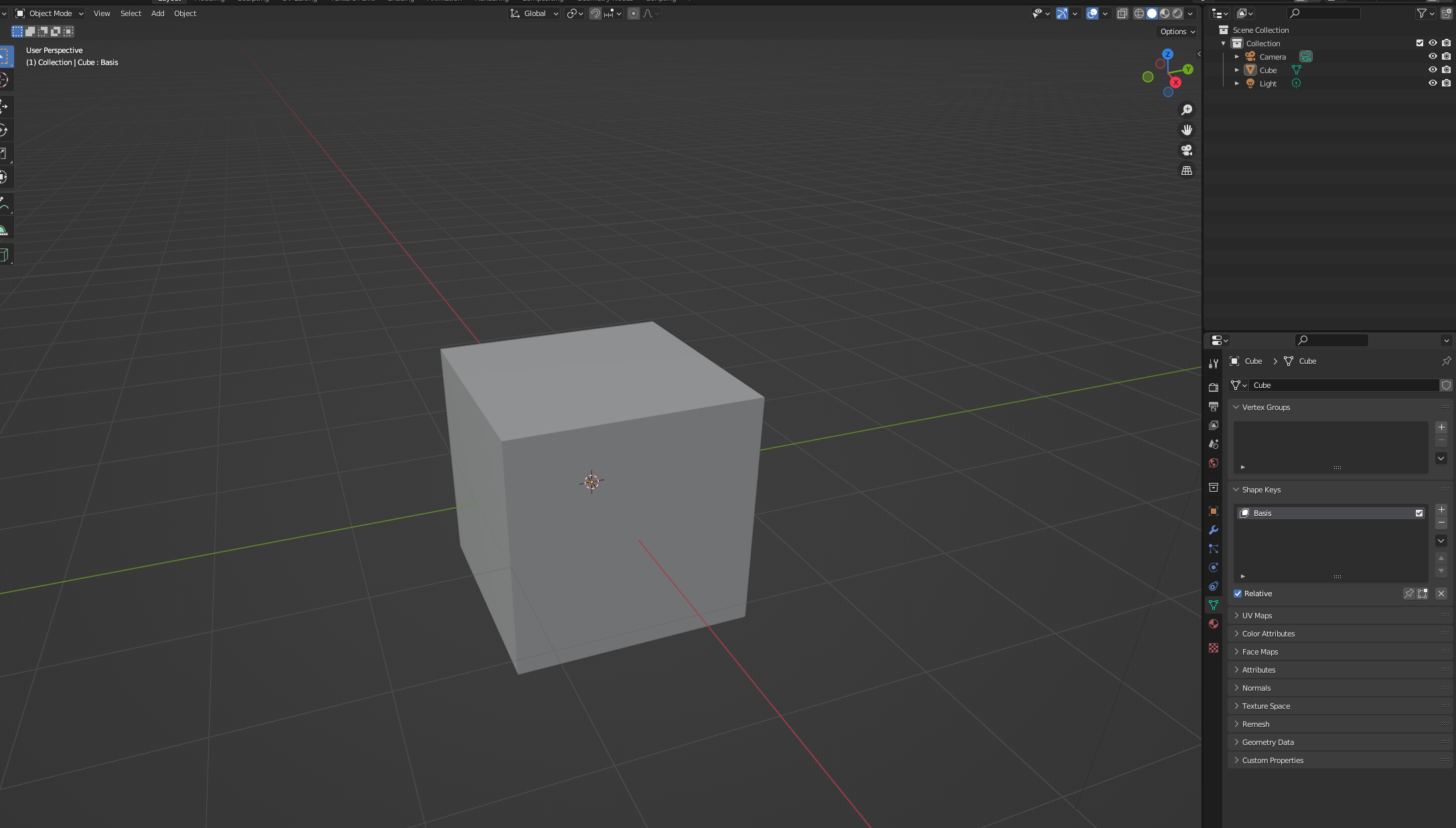1456x828 pixels.
Task: Add a new shape key with plus button
Action: pos(1441,509)
